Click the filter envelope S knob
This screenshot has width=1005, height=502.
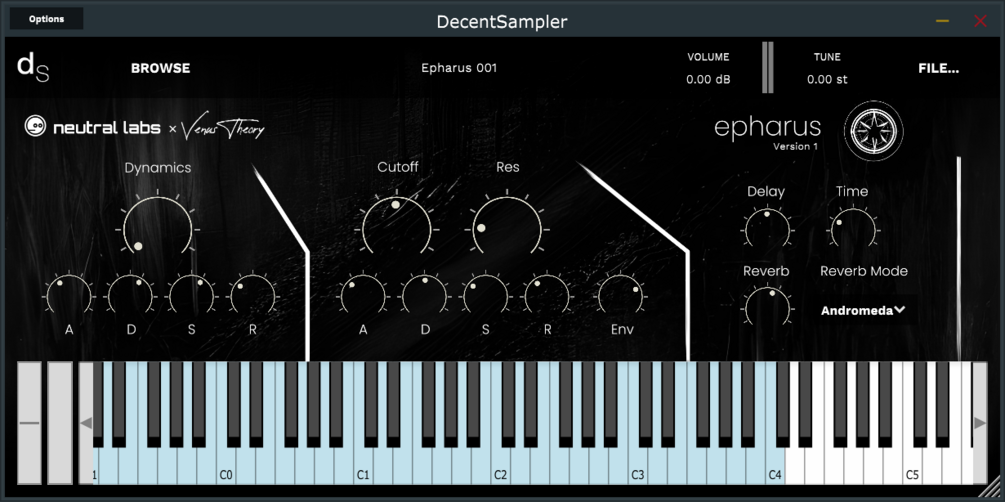pos(486,296)
